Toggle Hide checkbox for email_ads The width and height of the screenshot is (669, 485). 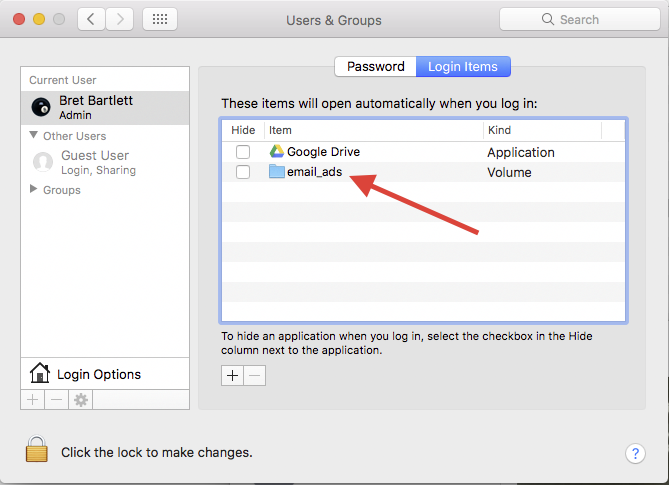tap(243, 172)
